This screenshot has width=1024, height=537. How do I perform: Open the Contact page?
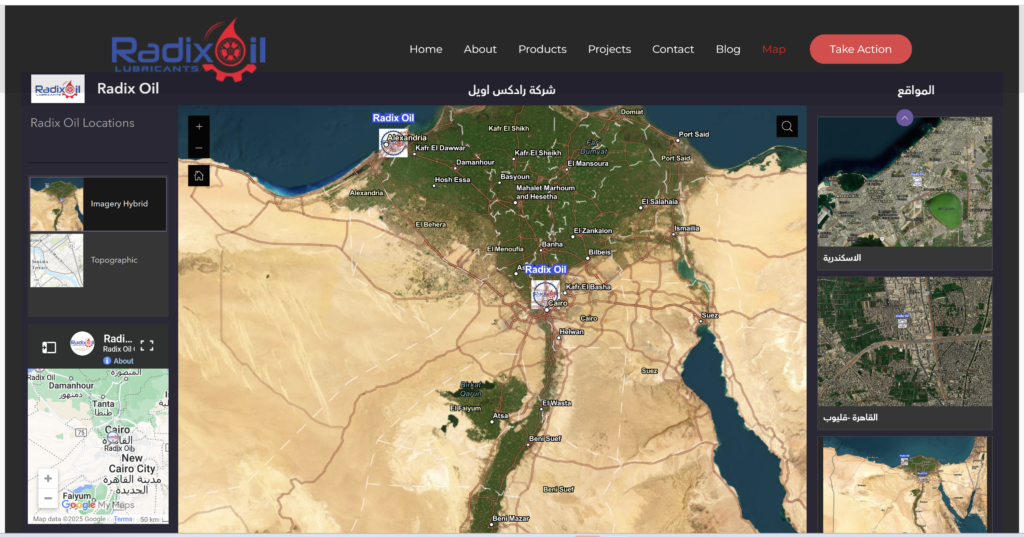click(673, 49)
